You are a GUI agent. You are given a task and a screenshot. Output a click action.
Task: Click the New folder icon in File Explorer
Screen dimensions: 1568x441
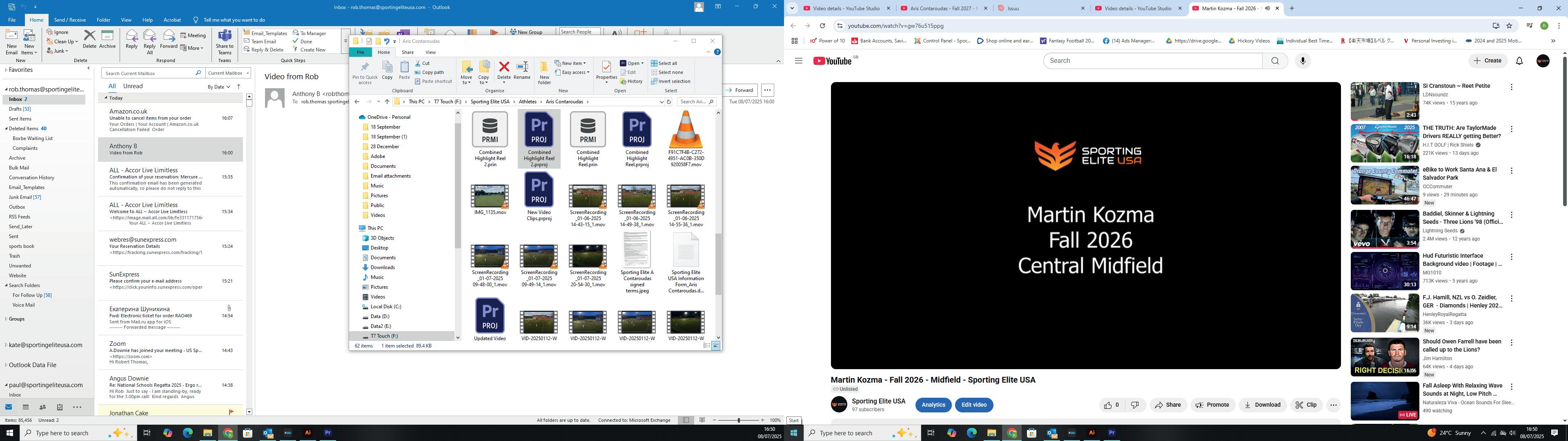[x=544, y=68]
